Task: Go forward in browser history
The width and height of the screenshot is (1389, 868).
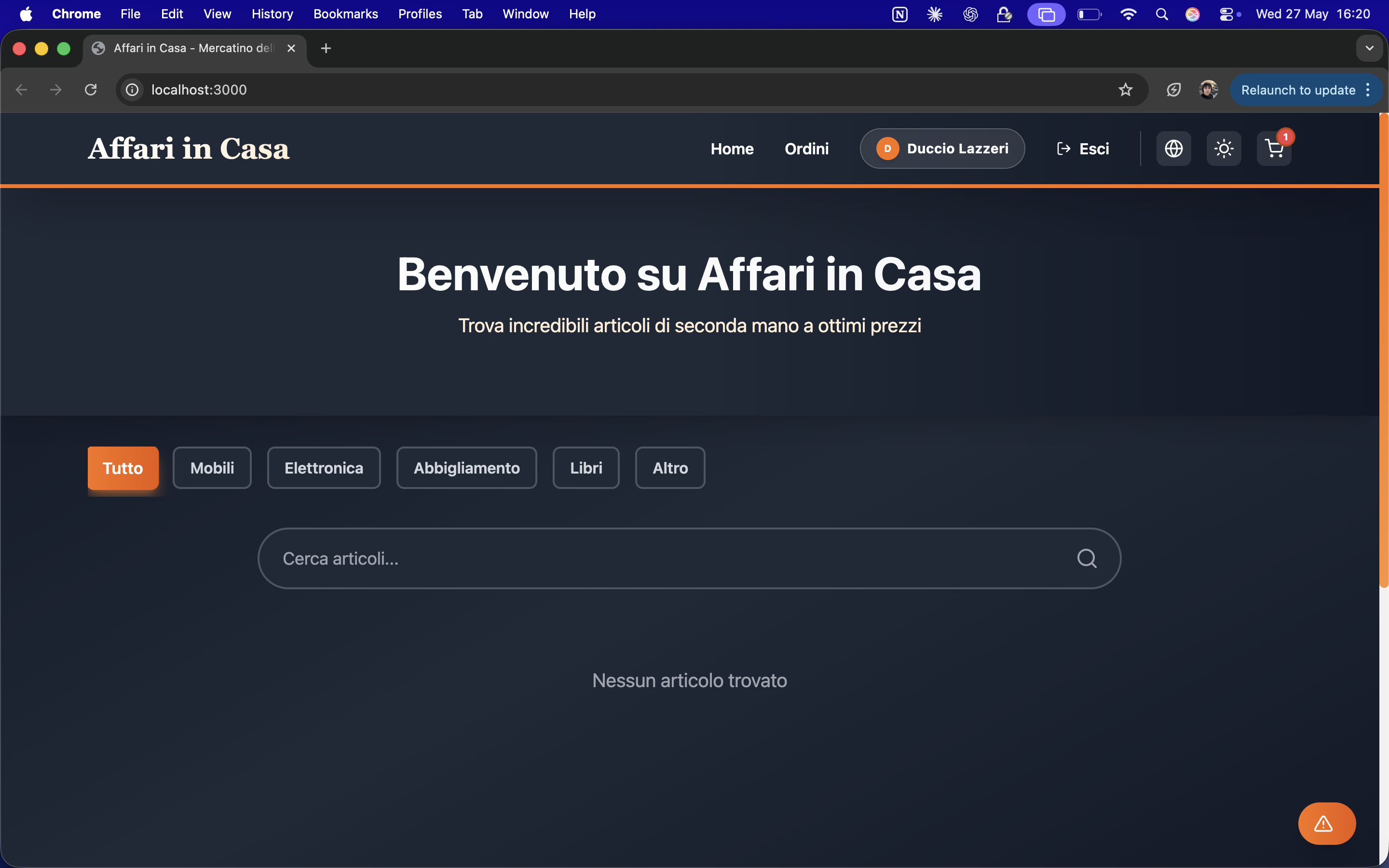Action: point(55,90)
